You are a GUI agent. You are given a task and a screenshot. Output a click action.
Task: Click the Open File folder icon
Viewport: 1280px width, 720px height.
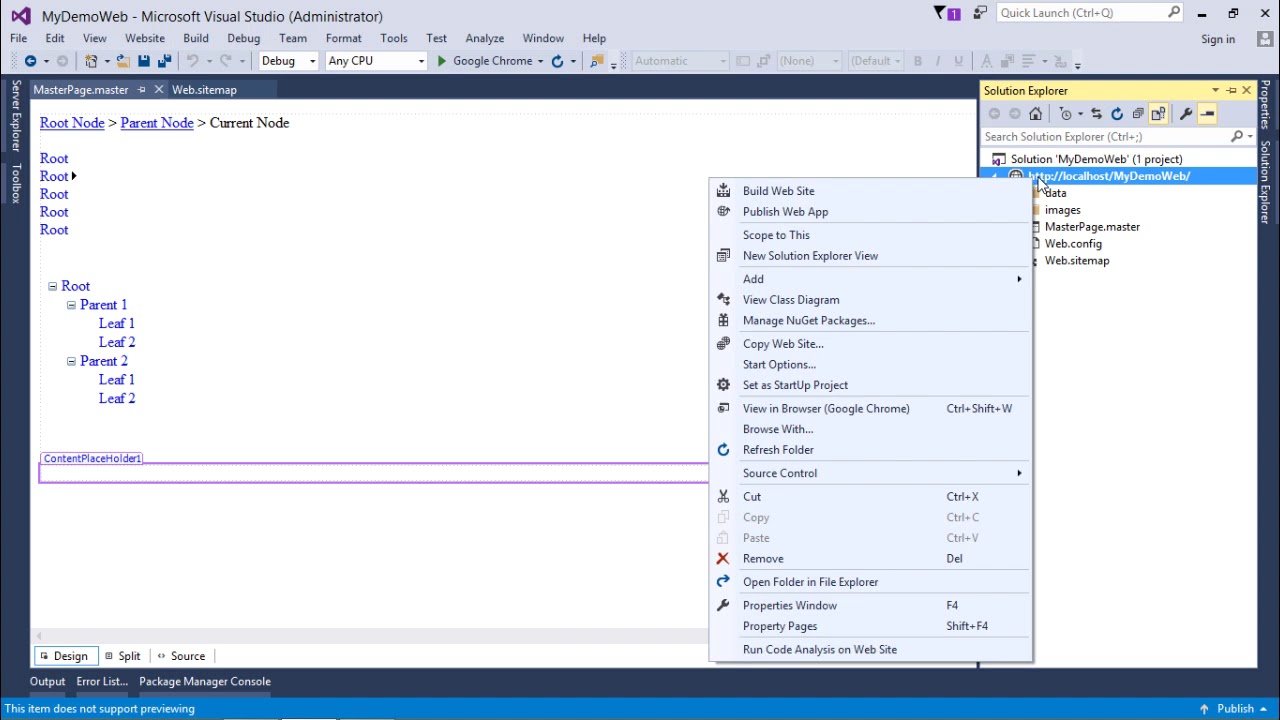coord(123,61)
